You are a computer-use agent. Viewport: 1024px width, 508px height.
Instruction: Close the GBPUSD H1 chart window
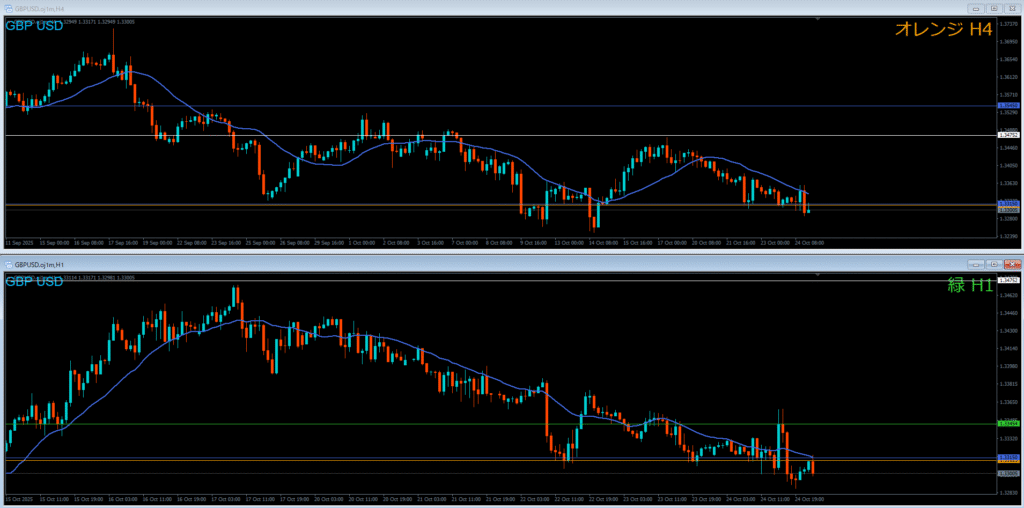(x=1011, y=263)
